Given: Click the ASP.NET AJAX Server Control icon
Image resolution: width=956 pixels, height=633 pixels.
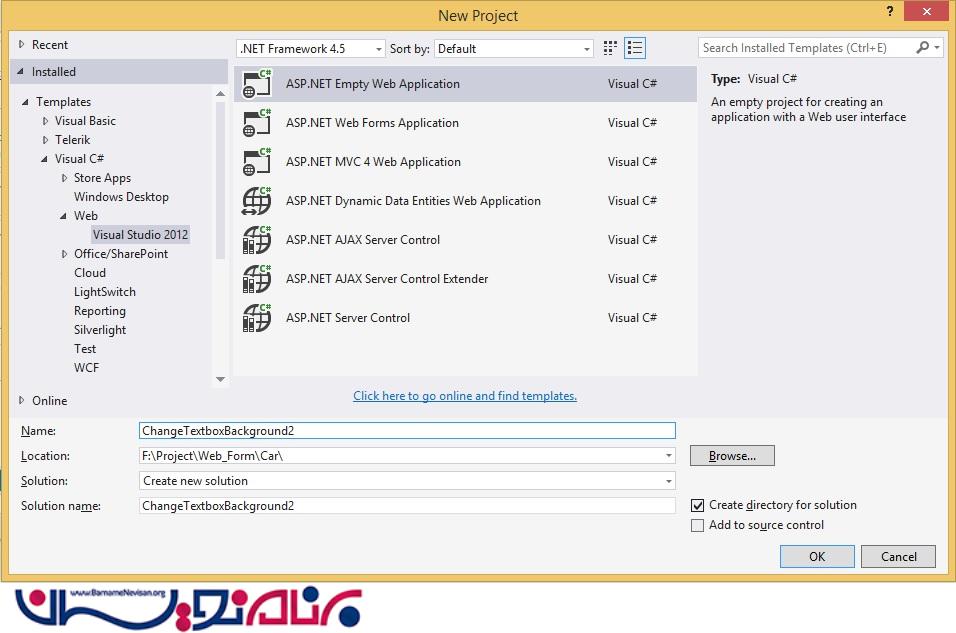Looking at the screenshot, I should tap(257, 240).
